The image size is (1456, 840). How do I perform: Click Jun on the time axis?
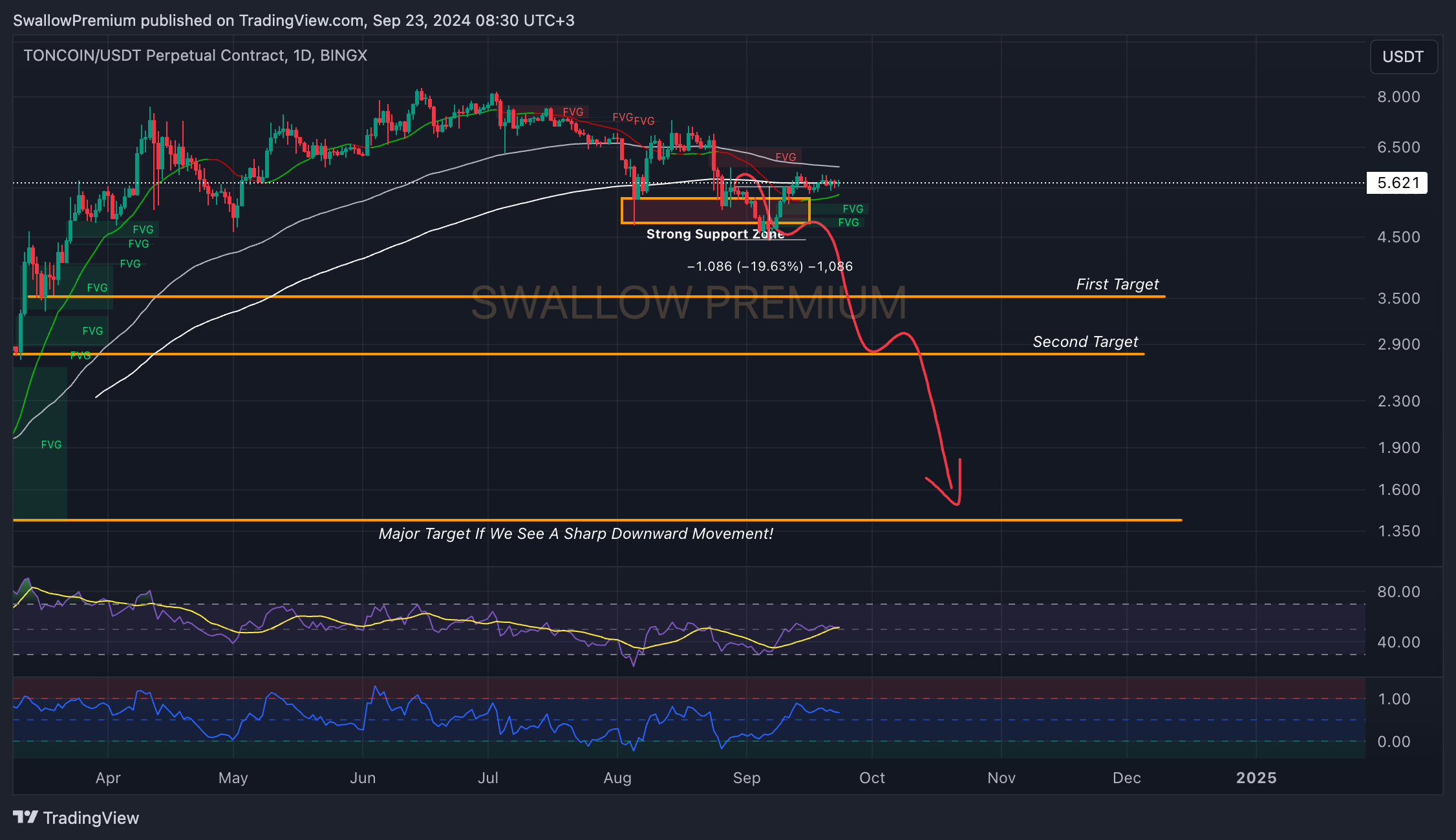point(363,778)
